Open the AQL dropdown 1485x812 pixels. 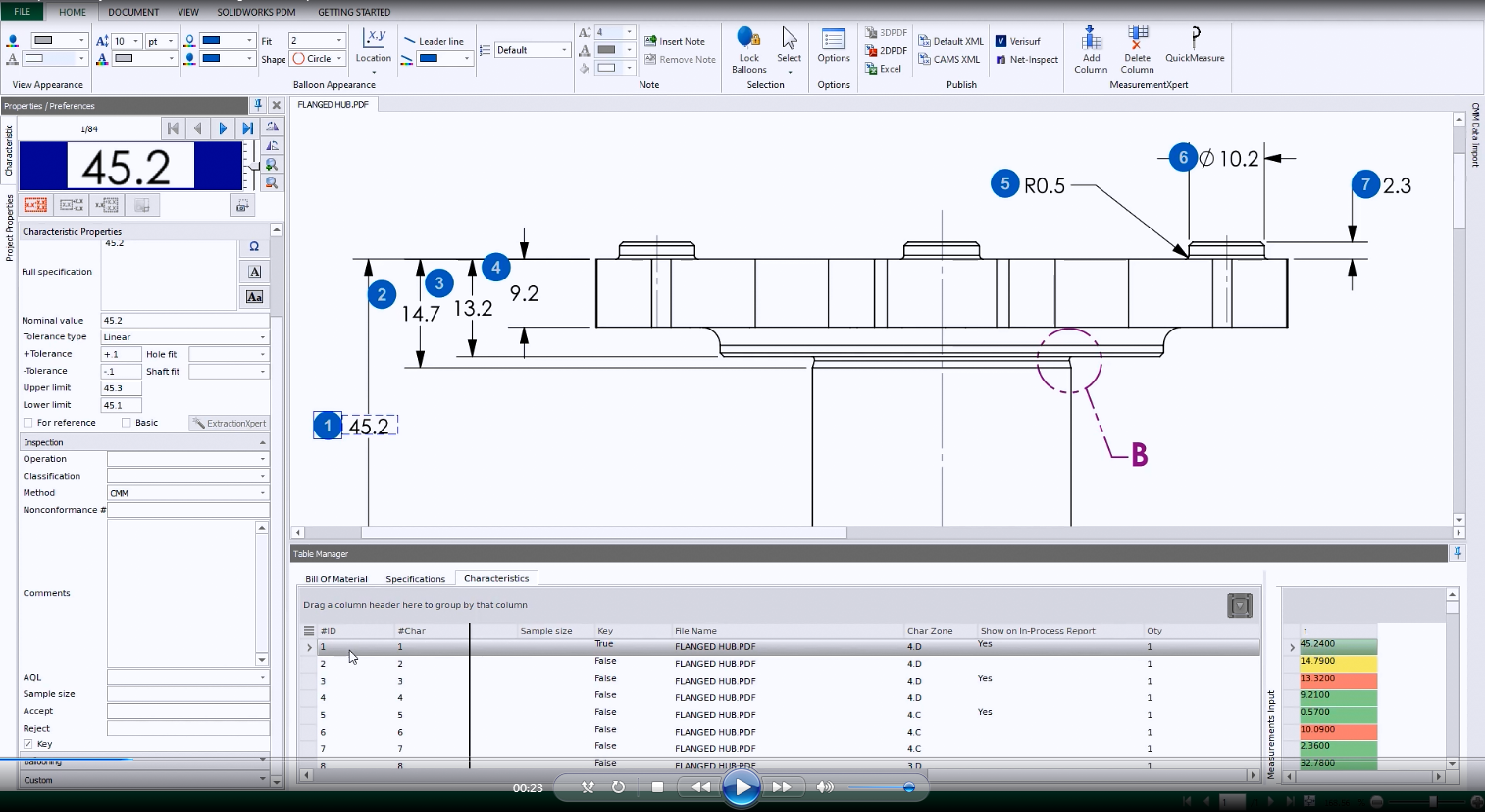click(x=187, y=677)
